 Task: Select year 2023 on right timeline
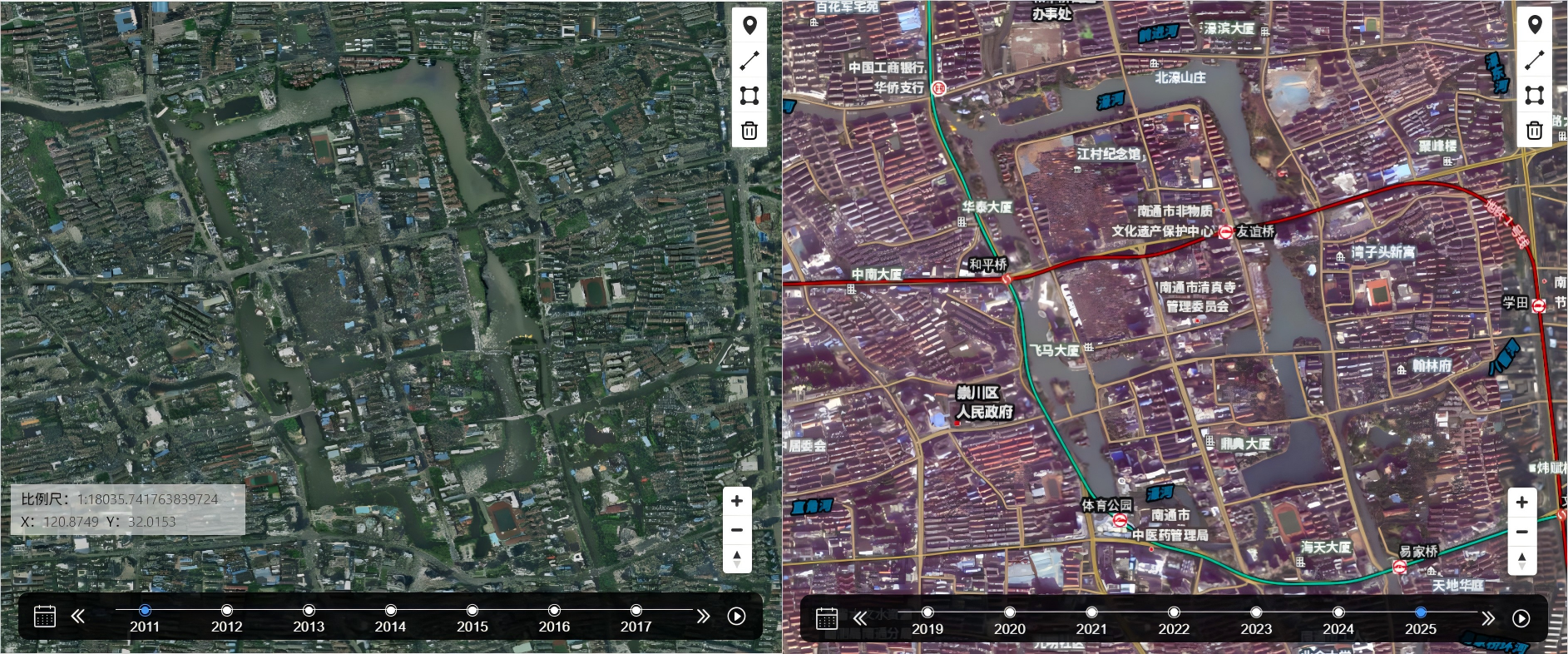point(1256,612)
